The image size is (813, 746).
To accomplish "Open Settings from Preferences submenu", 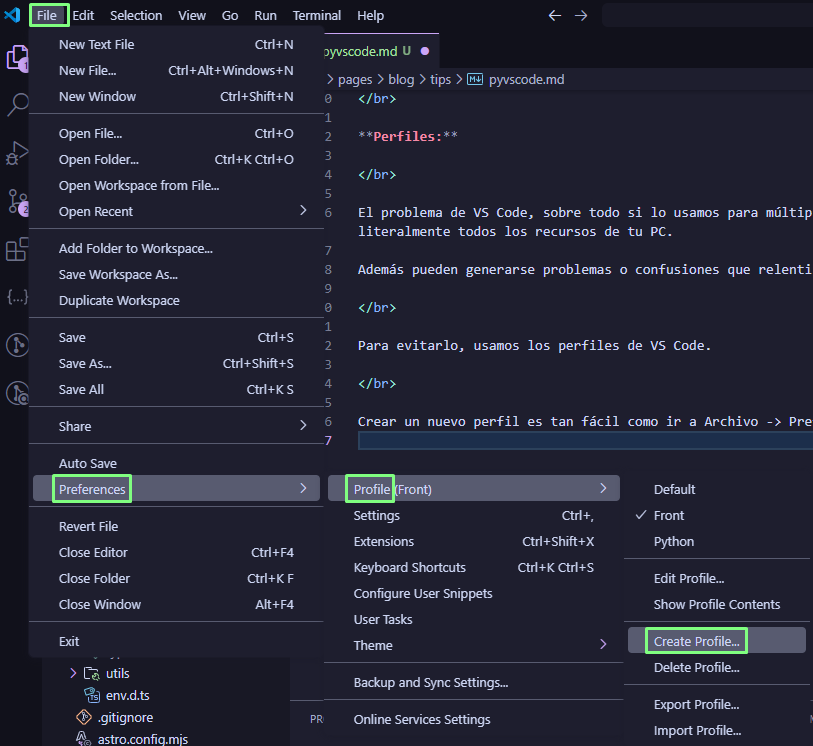I will coord(474,515).
